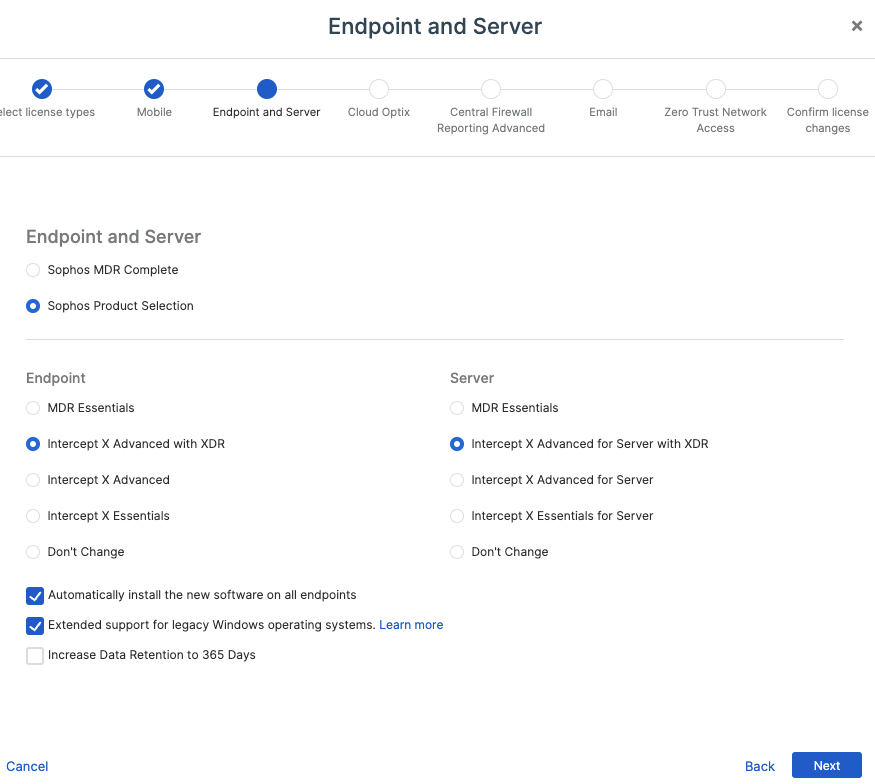
Task: Select Intercept X Essentials for Server
Action: pyautogui.click(x=457, y=516)
